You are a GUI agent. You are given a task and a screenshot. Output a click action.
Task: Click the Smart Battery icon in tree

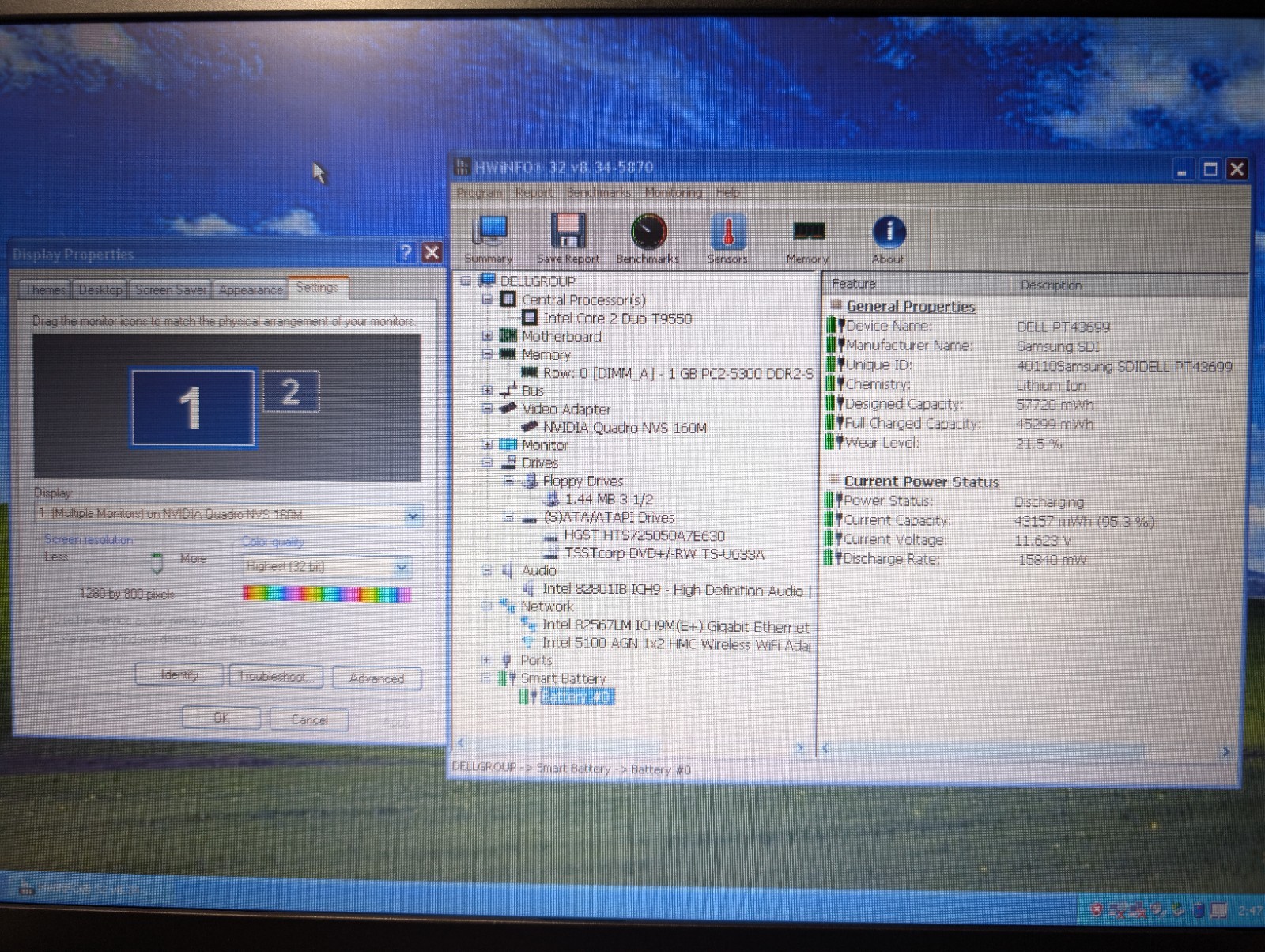point(507,678)
